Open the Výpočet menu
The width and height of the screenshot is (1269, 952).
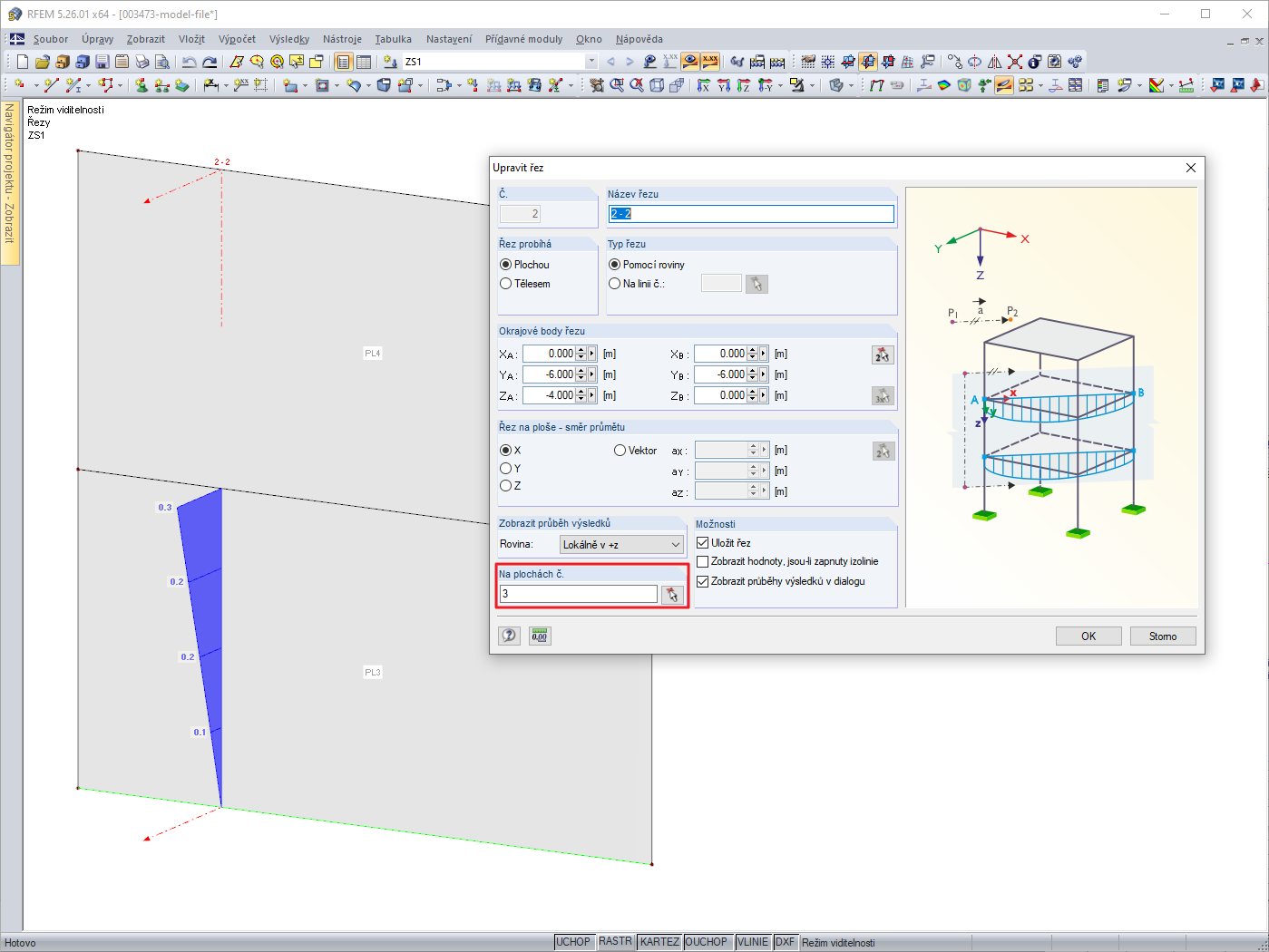click(237, 39)
